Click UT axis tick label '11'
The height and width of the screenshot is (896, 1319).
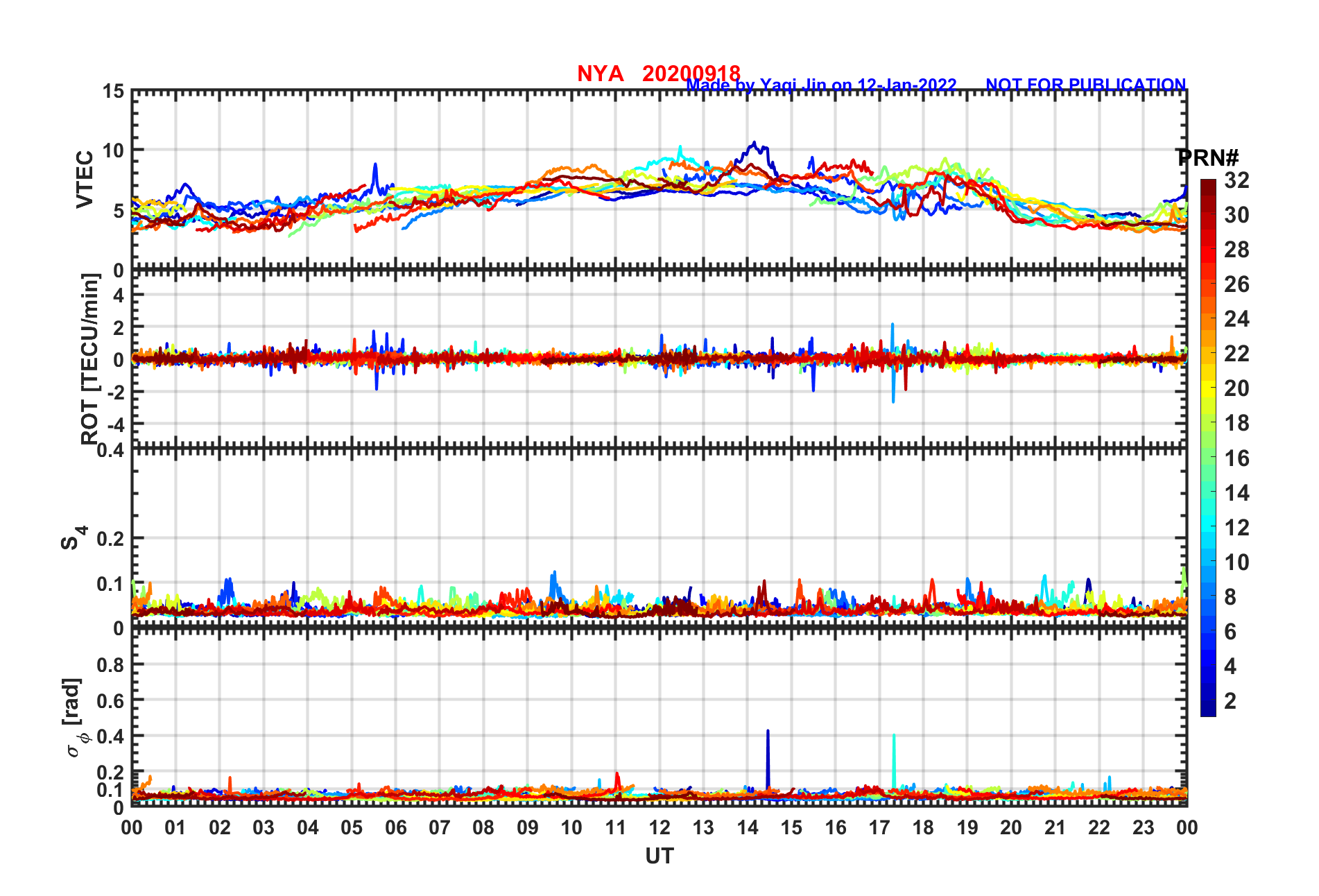pos(616,827)
